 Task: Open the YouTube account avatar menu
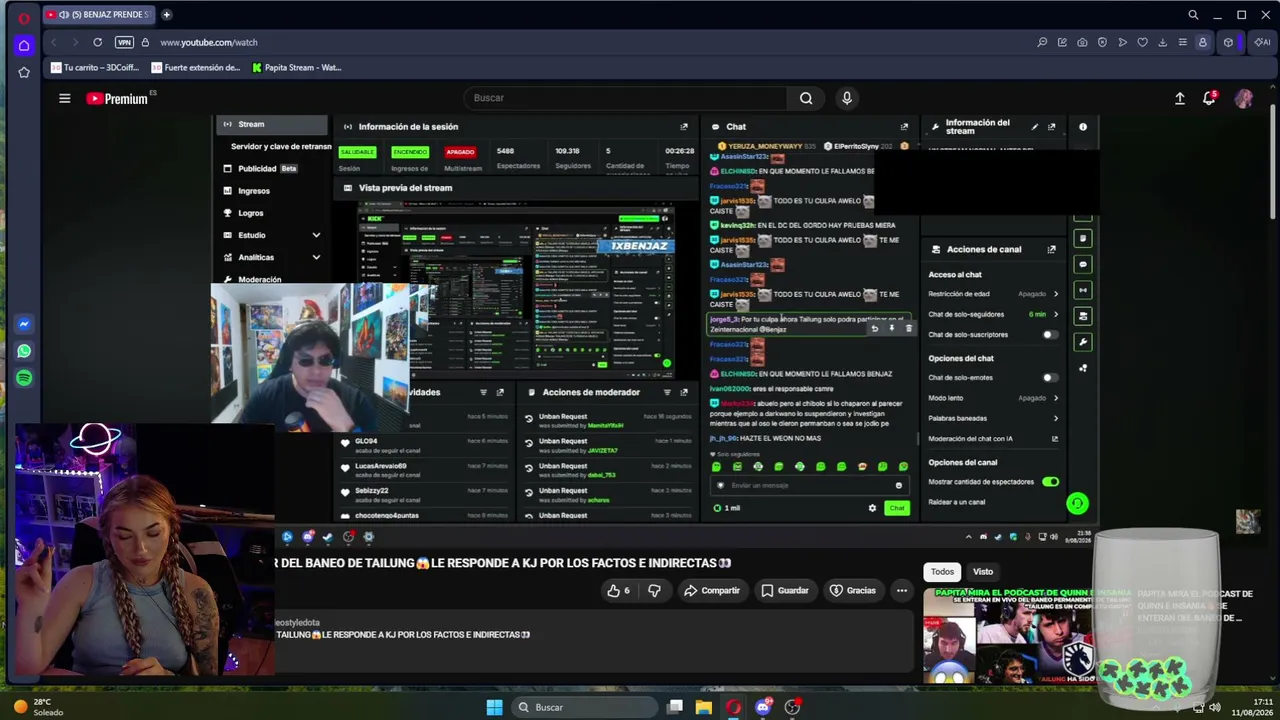click(1244, 98)
